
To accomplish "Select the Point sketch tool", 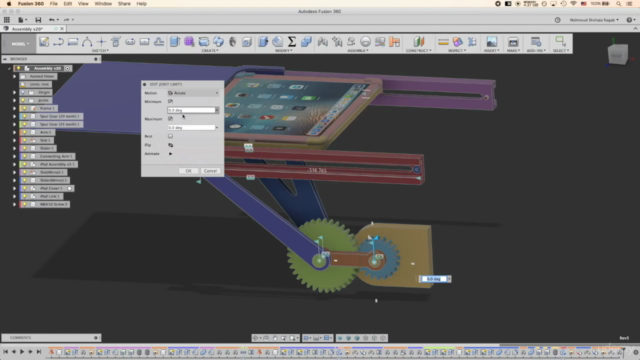I will tap(101, 42).
